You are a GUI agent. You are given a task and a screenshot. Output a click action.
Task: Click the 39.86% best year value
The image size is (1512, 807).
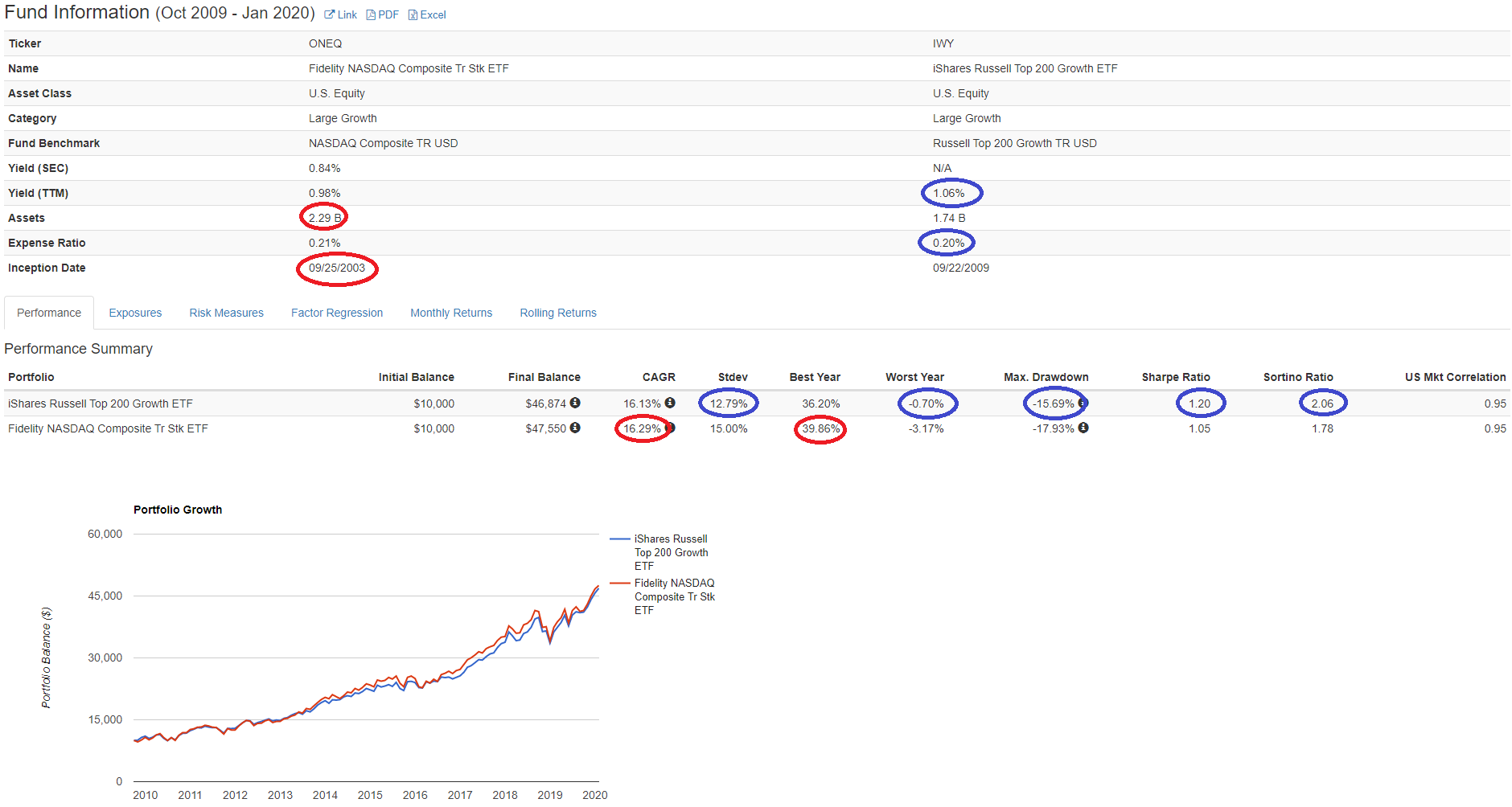tap(821, 428)
